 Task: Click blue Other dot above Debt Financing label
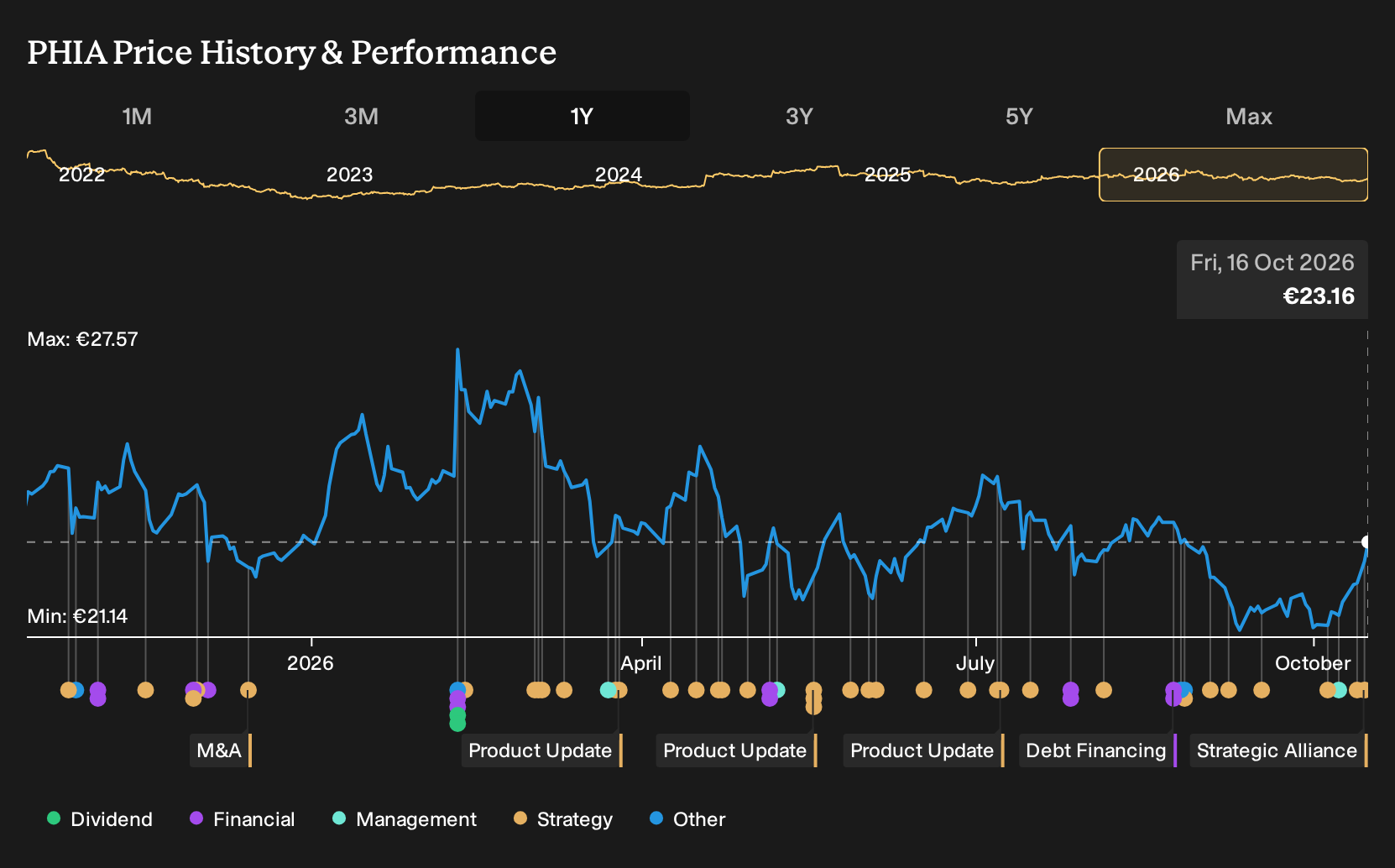pyautogui.click(x=1184, y=690)
